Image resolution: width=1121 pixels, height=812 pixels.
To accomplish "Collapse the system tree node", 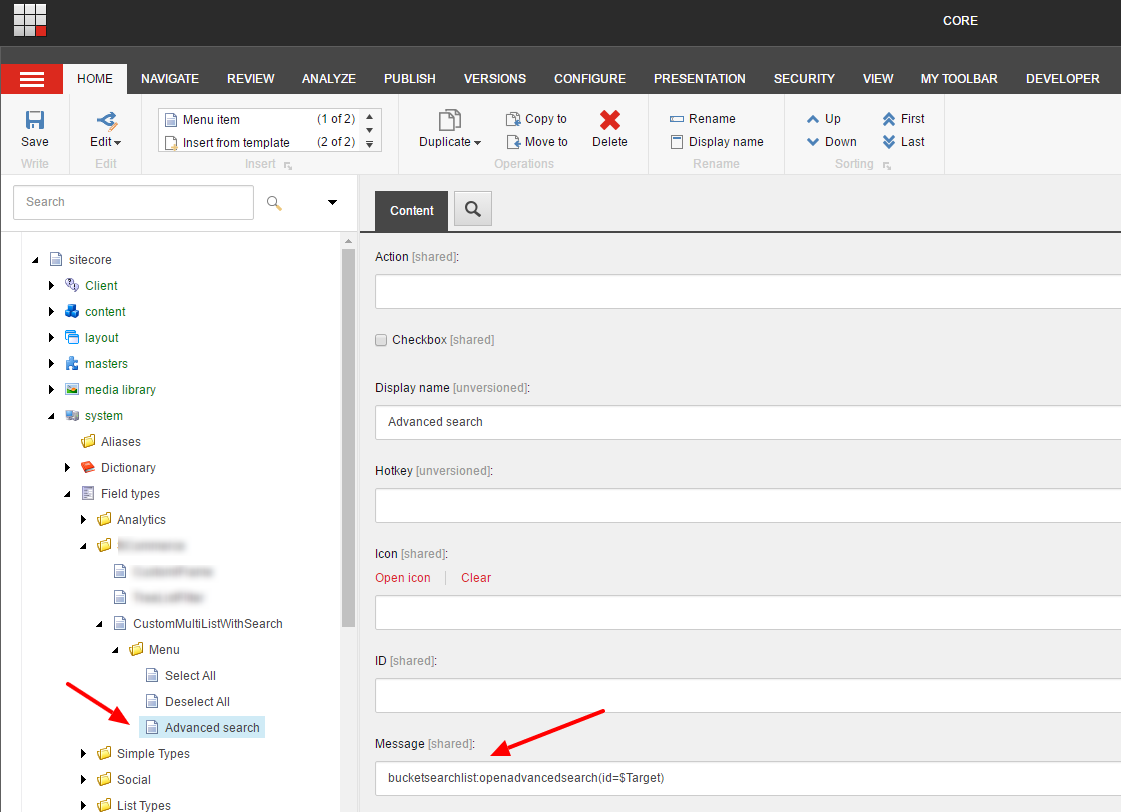I will click(52, 416).
